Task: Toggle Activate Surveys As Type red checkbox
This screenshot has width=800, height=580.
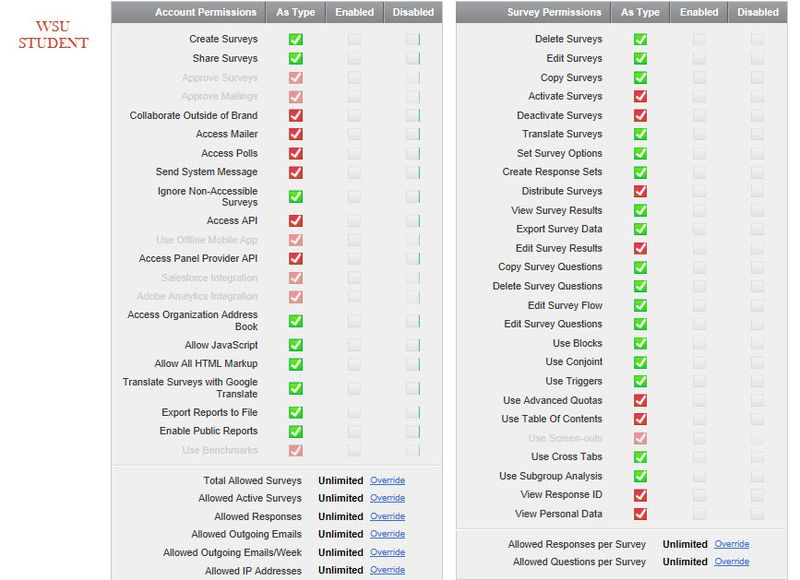Action: pos(640,97)
